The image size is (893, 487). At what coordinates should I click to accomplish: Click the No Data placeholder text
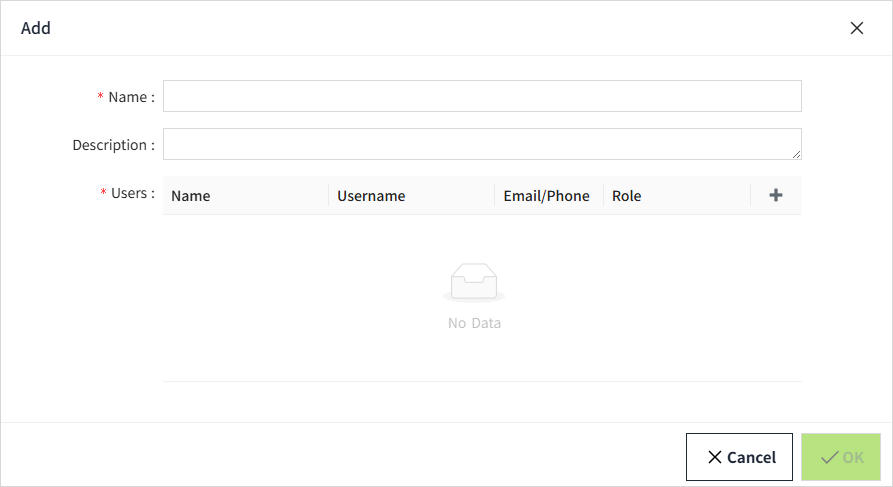click(x=474, y=323)
